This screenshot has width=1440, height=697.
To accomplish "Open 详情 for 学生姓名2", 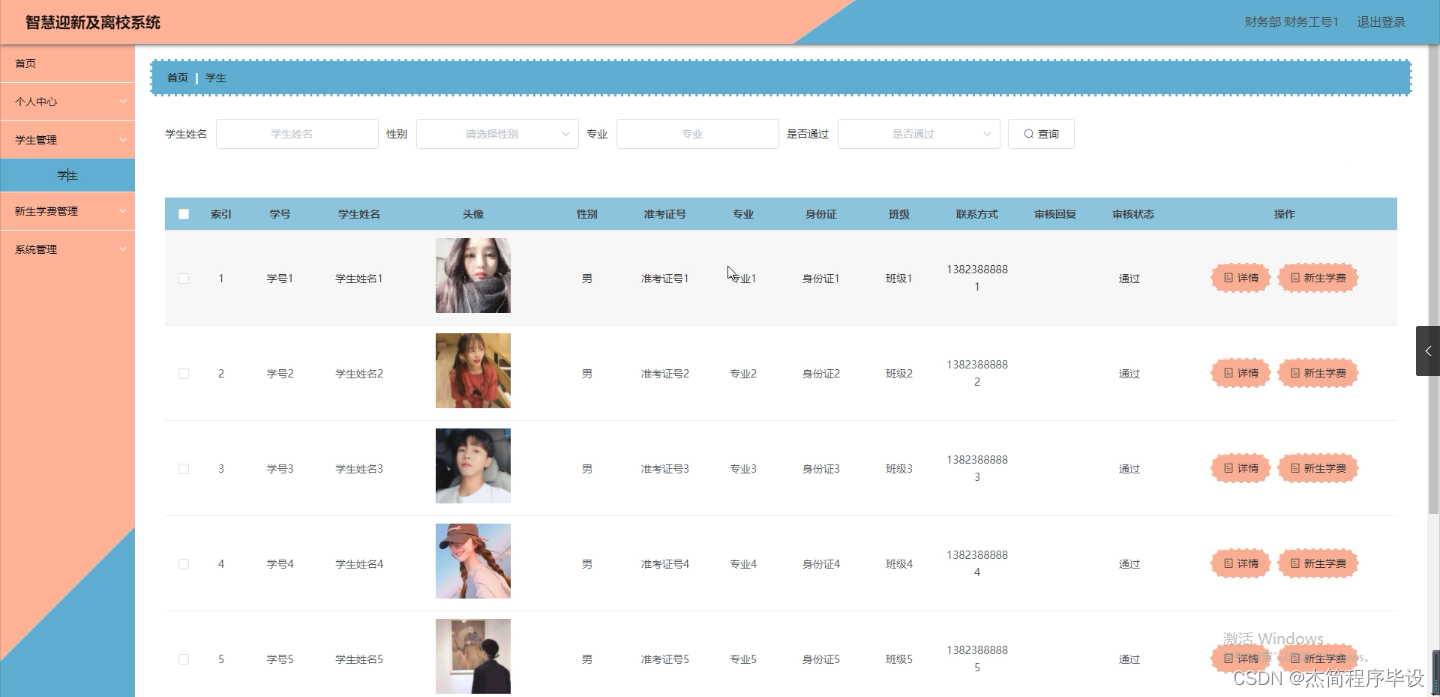I will (1240, 372).
